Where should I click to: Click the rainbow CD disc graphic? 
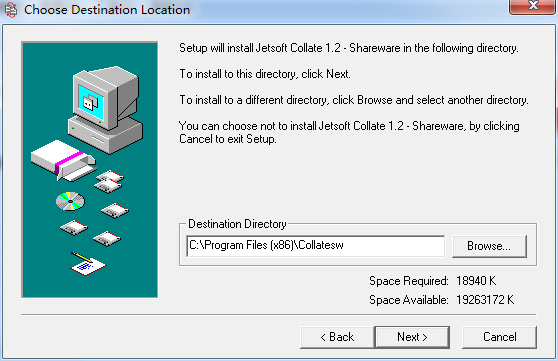70,201
